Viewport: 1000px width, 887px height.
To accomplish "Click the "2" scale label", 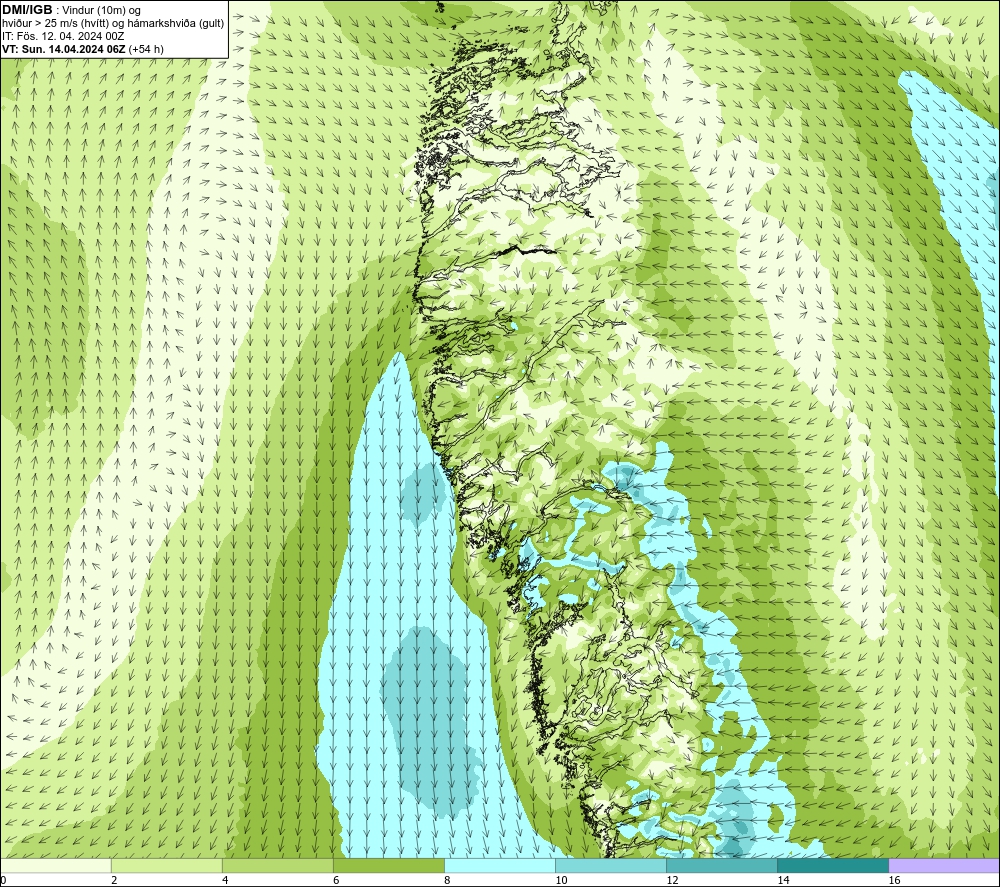I will coord(114,881).
